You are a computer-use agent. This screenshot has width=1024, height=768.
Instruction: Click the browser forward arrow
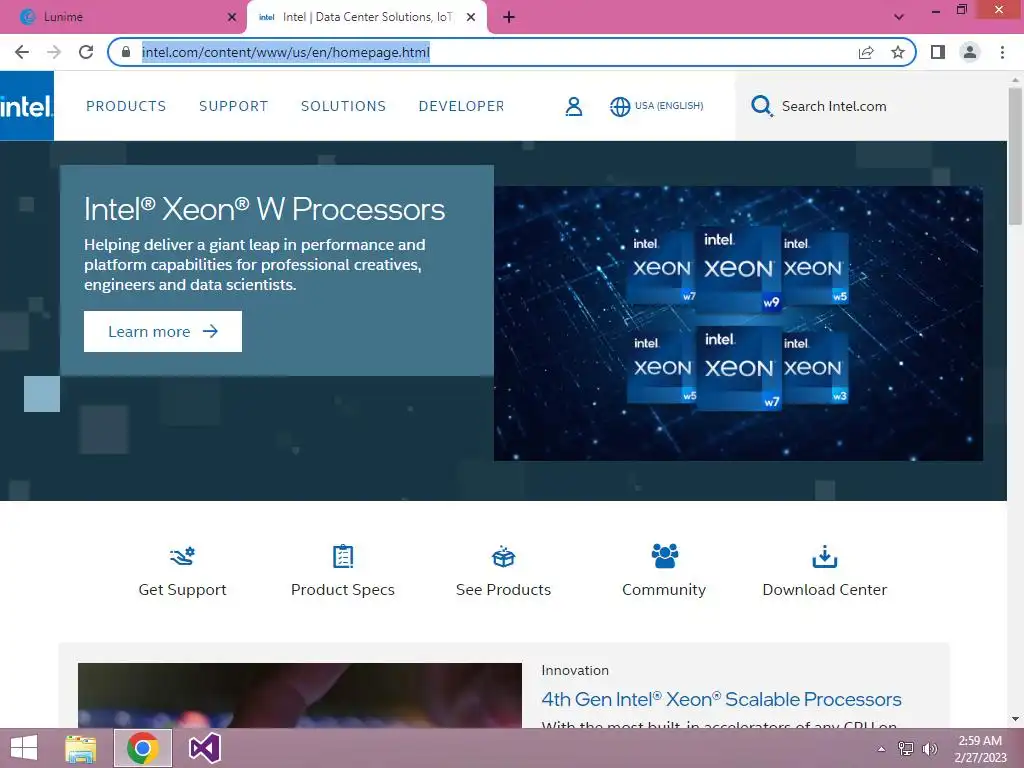(x=54, y=52)
